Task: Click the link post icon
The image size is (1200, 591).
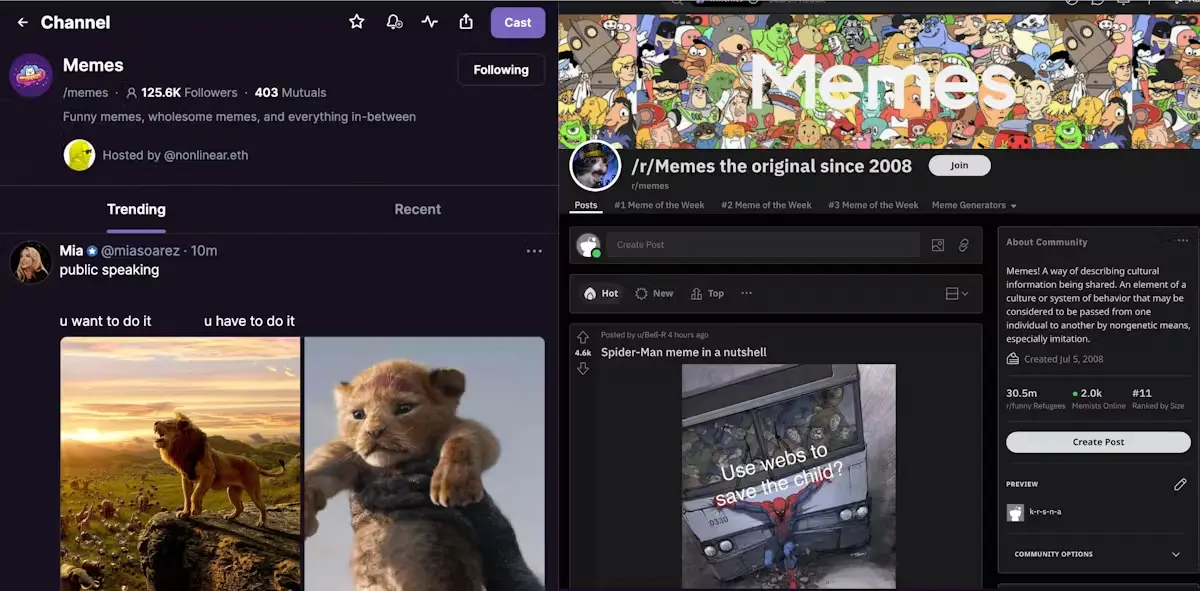Action: [x=964, y=245]
